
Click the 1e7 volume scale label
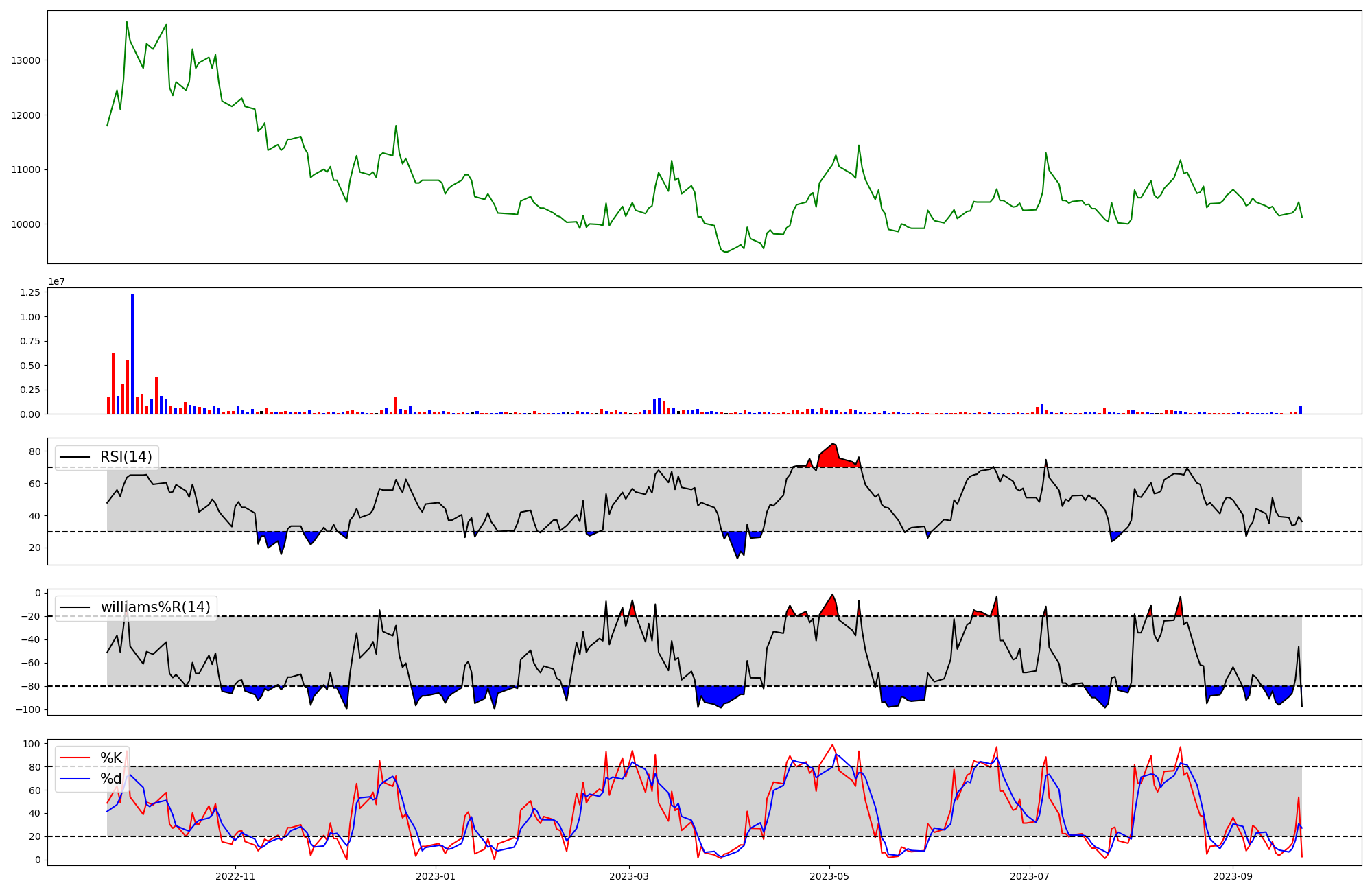tap(56, 281)
